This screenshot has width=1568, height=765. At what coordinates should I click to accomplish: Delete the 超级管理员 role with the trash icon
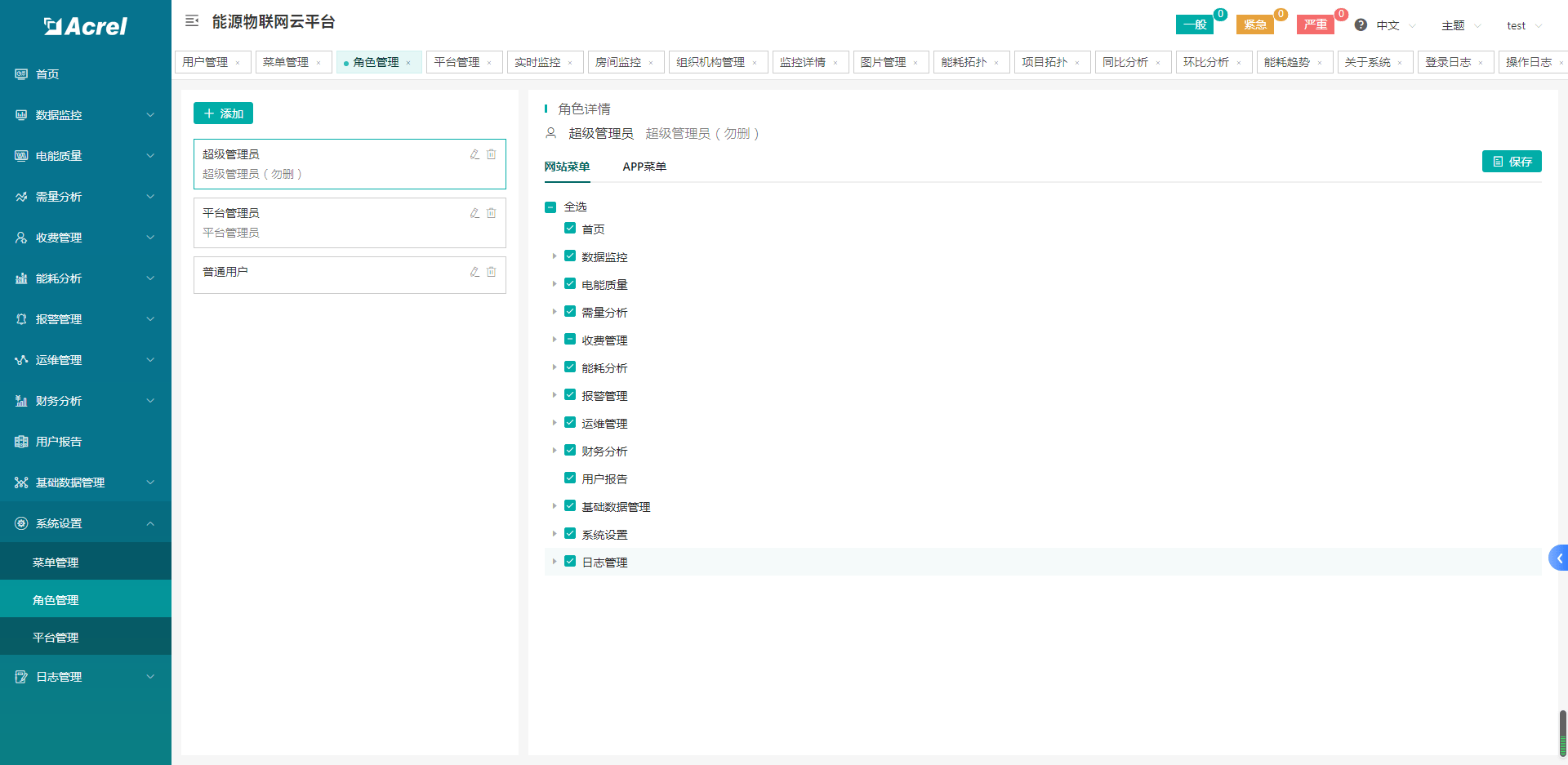[492, 154]
